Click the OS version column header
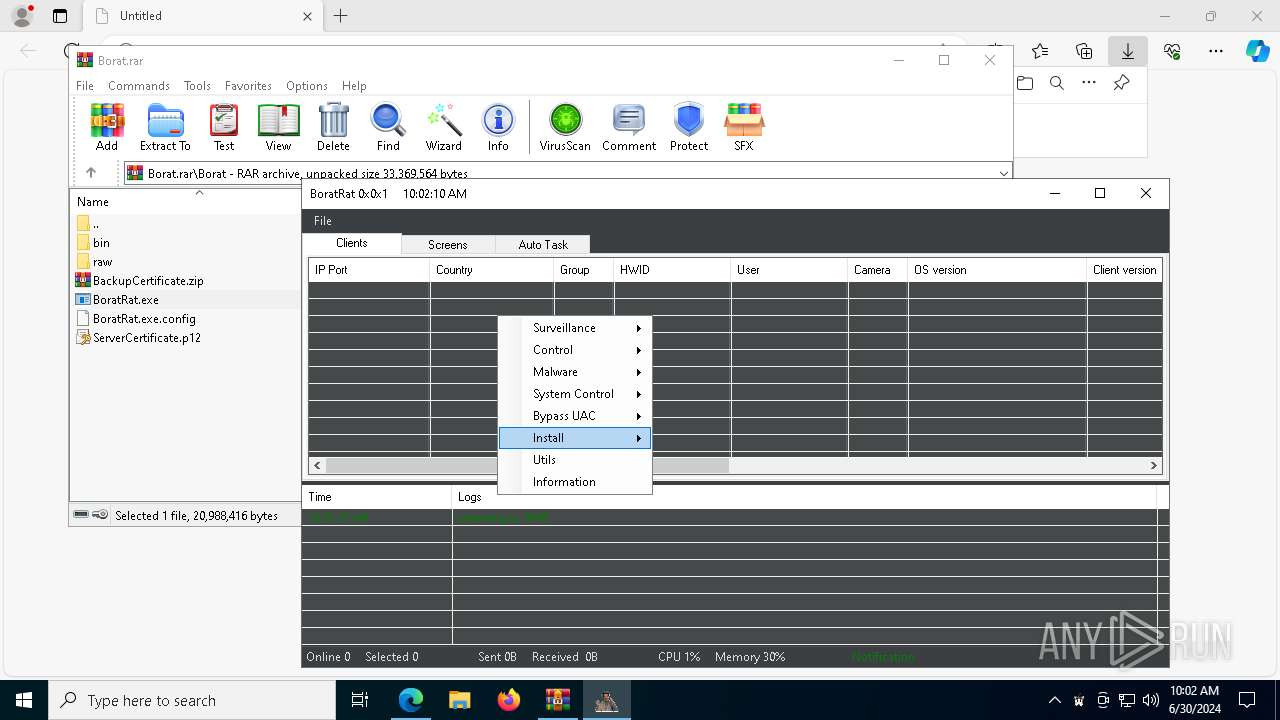 997,270
